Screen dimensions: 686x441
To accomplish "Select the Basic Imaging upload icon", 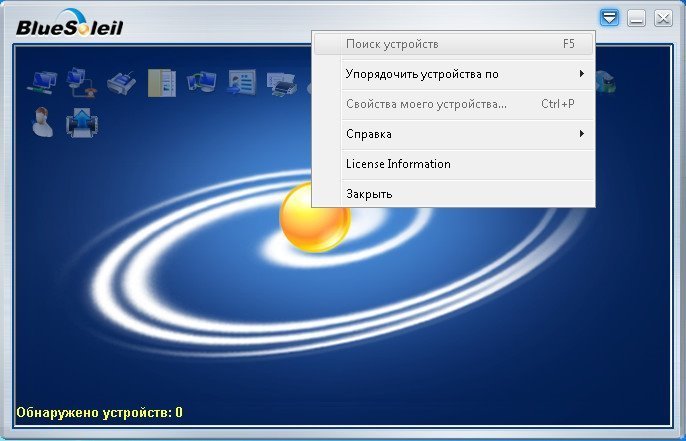I will (82, 123).
